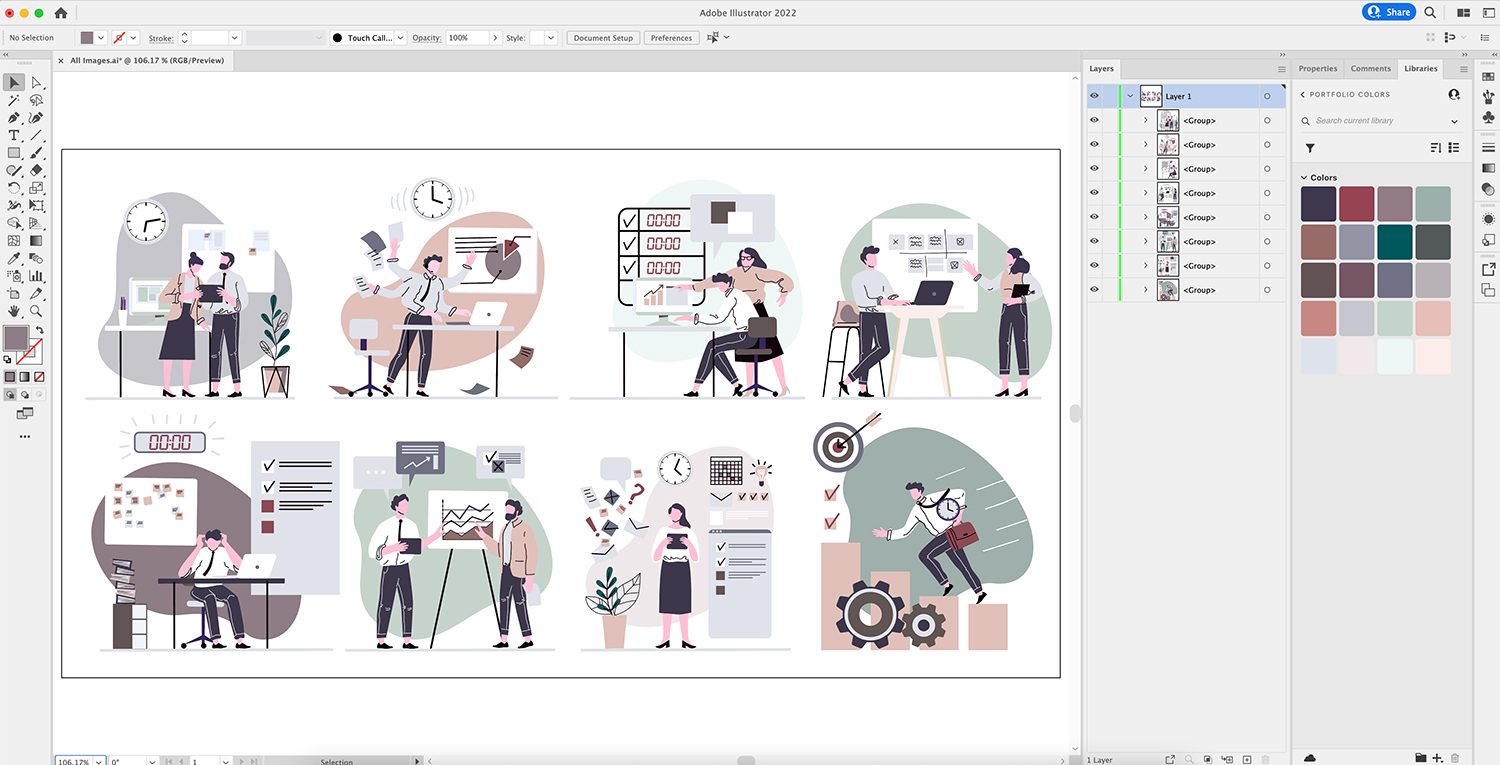The height and width of the screenshot is (765, 1500).
Task: Collapse the Colors section in Libraries
Action: 1304,178
